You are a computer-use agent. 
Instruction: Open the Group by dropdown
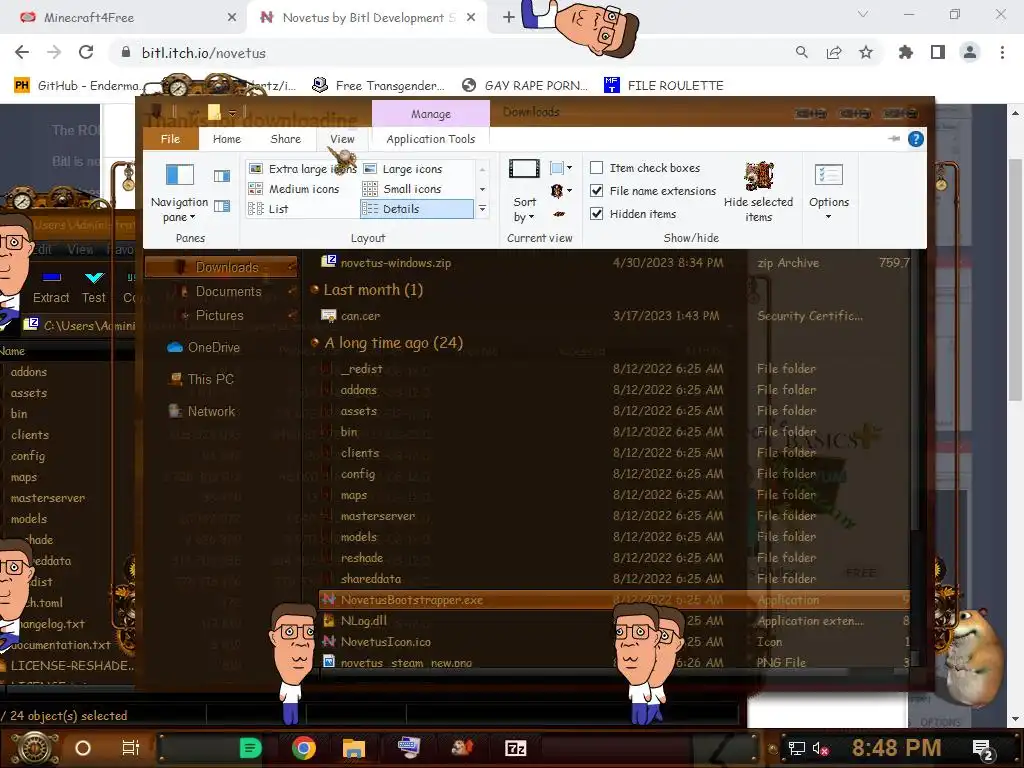561,168
